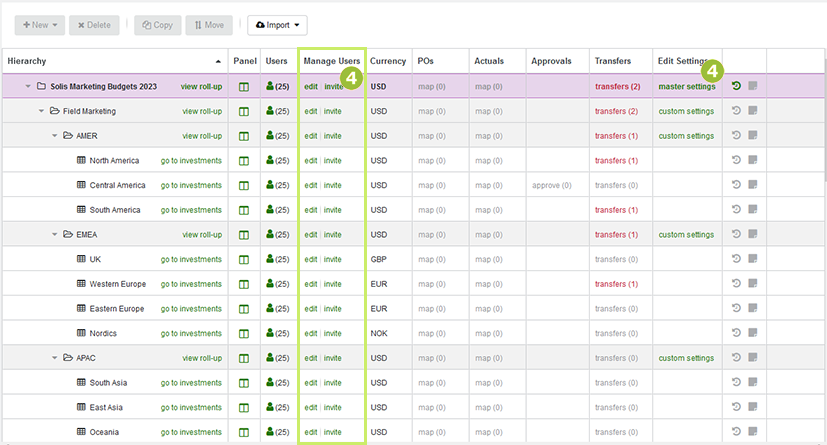Select the GBP currency cell
827x445 pixels.
coord(379,259)
